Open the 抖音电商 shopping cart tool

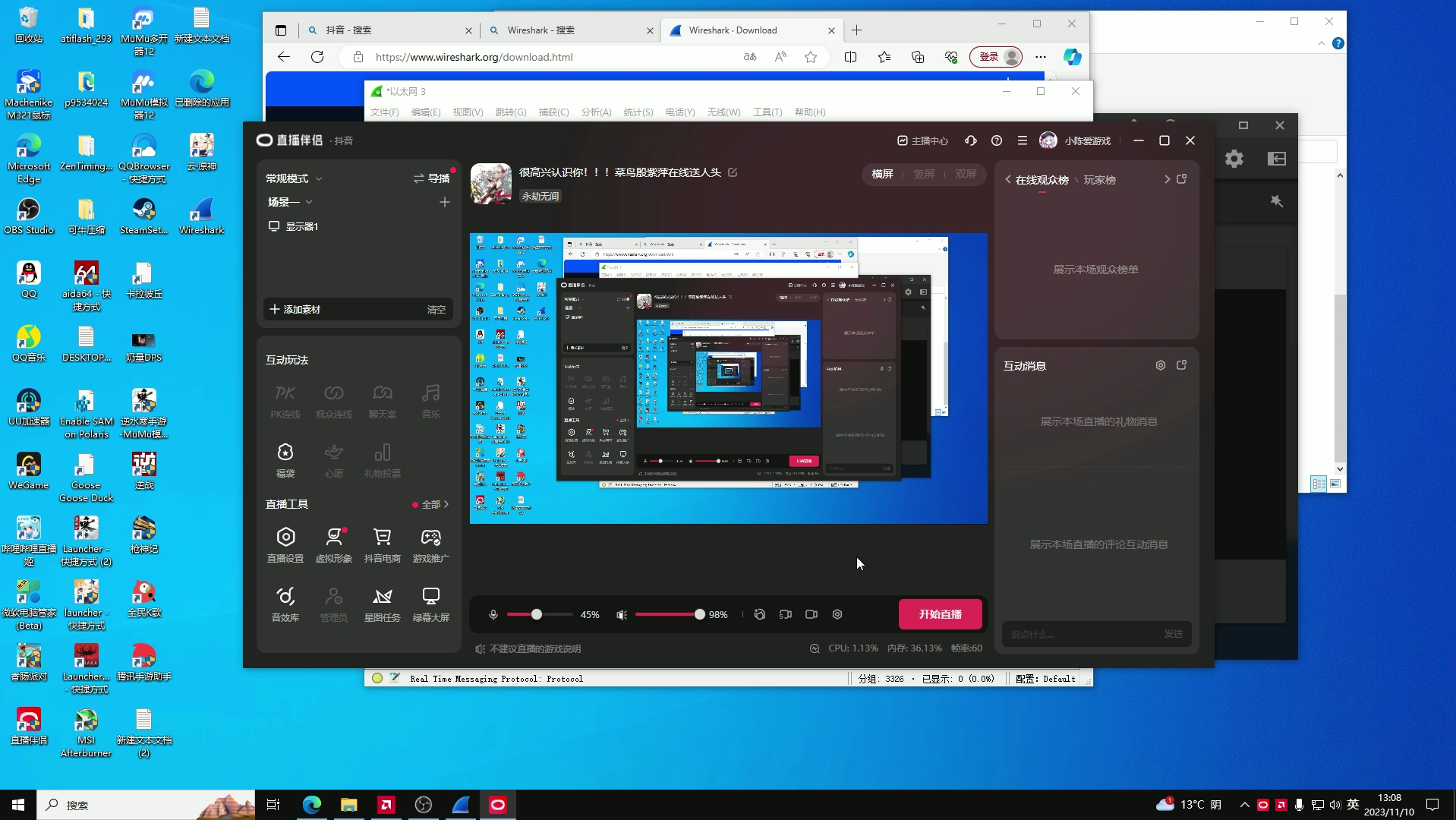pyautogui.click(x=382, y=544)
